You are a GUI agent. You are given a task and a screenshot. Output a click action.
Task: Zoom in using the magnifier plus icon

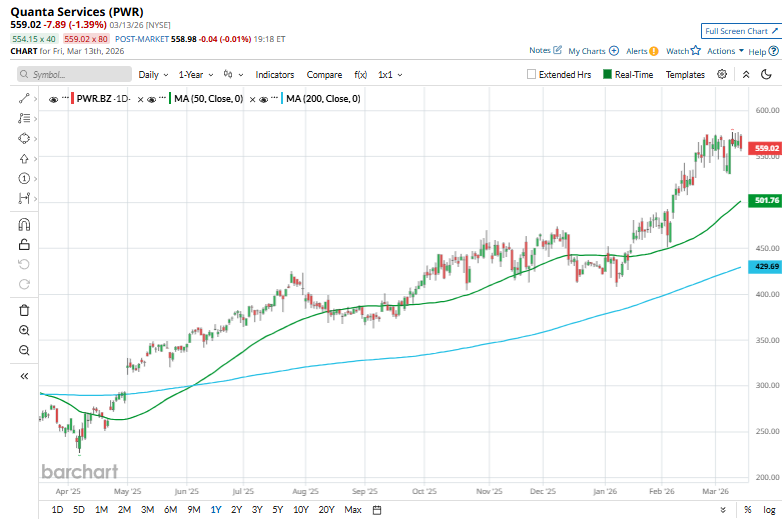pos(24,330)
